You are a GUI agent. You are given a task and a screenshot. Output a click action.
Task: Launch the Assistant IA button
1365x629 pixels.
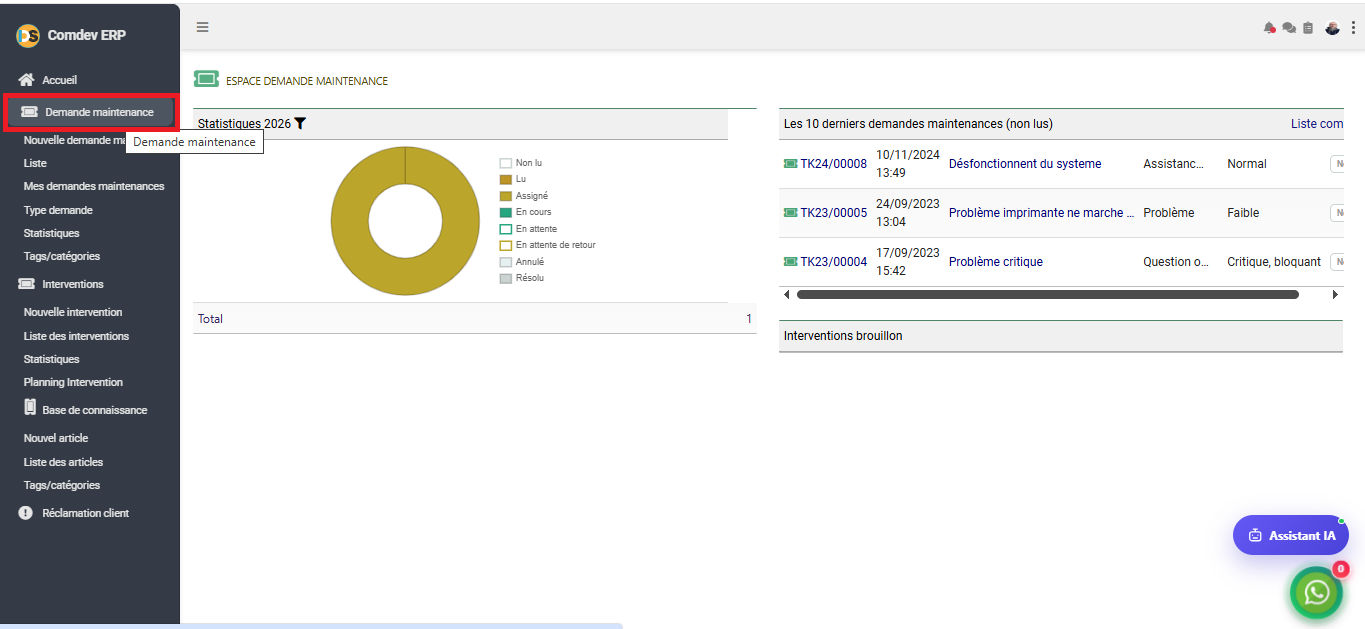[x=1291, y=535]
